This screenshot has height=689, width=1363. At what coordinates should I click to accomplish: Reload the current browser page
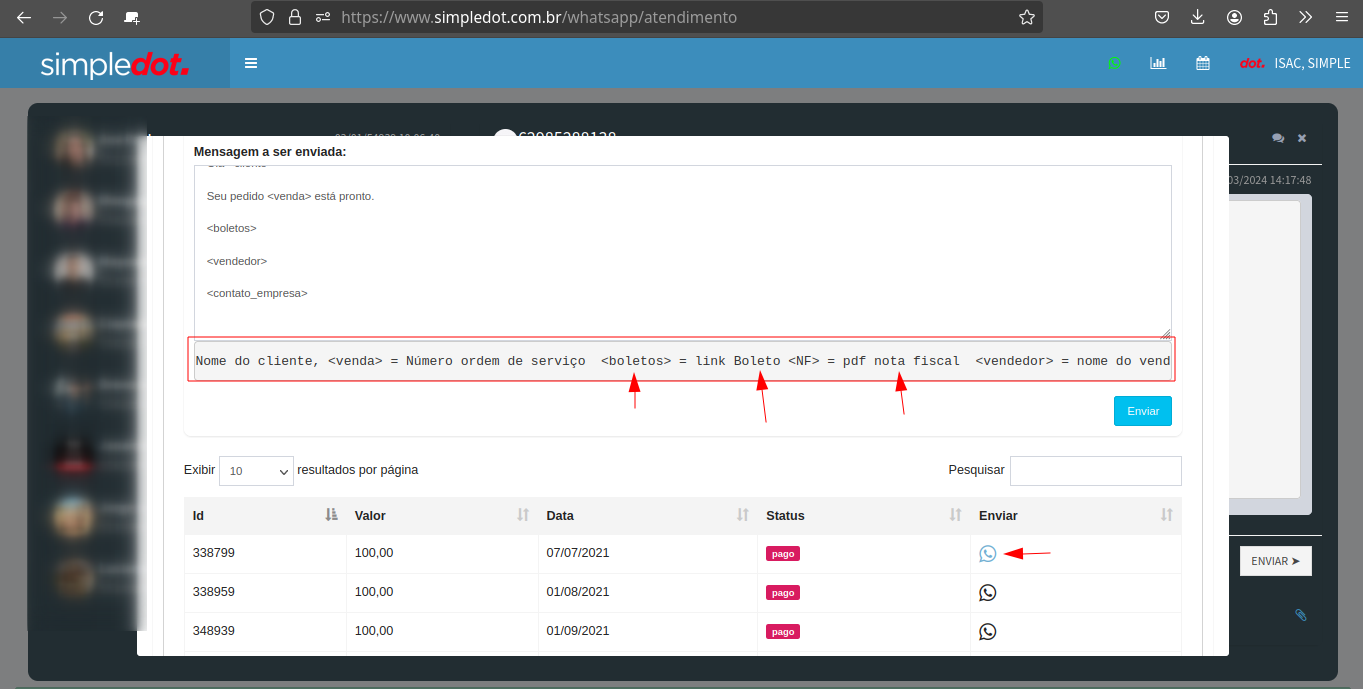click(x=96, y=17)
